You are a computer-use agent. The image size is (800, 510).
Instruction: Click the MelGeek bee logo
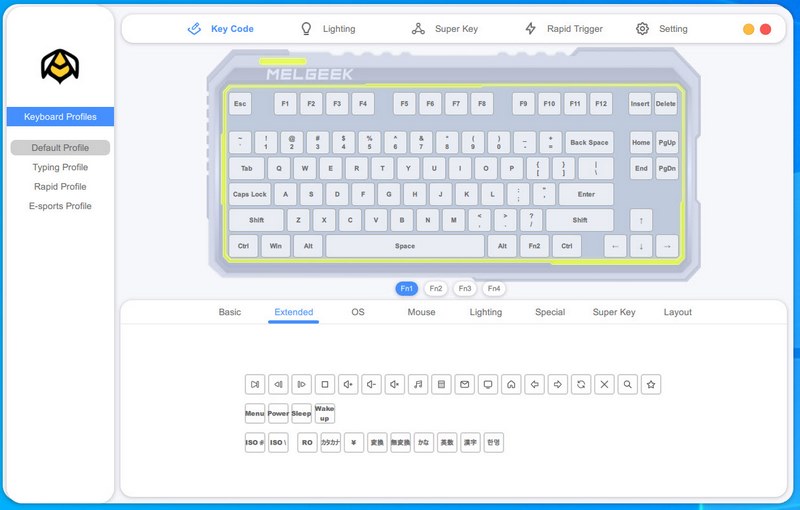click(60, 66)
